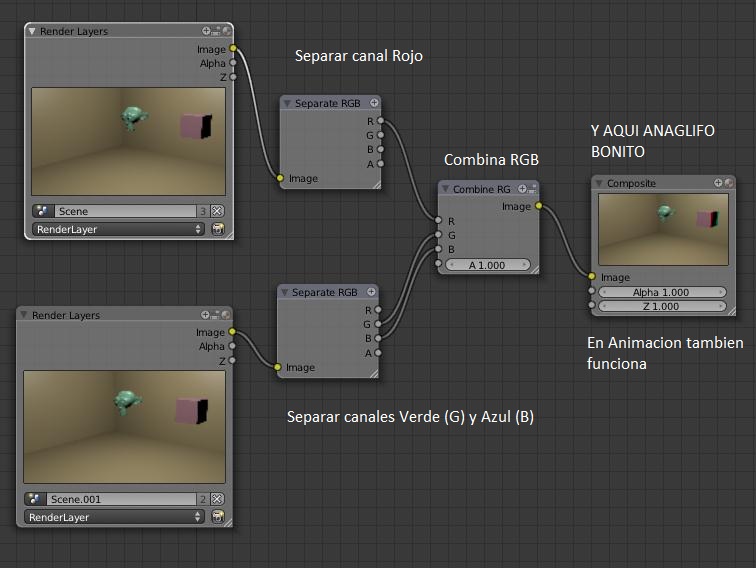This screenshot has height=568, width=756.
Task: Collapse the Composite node
Action: [x=599, y=183]
